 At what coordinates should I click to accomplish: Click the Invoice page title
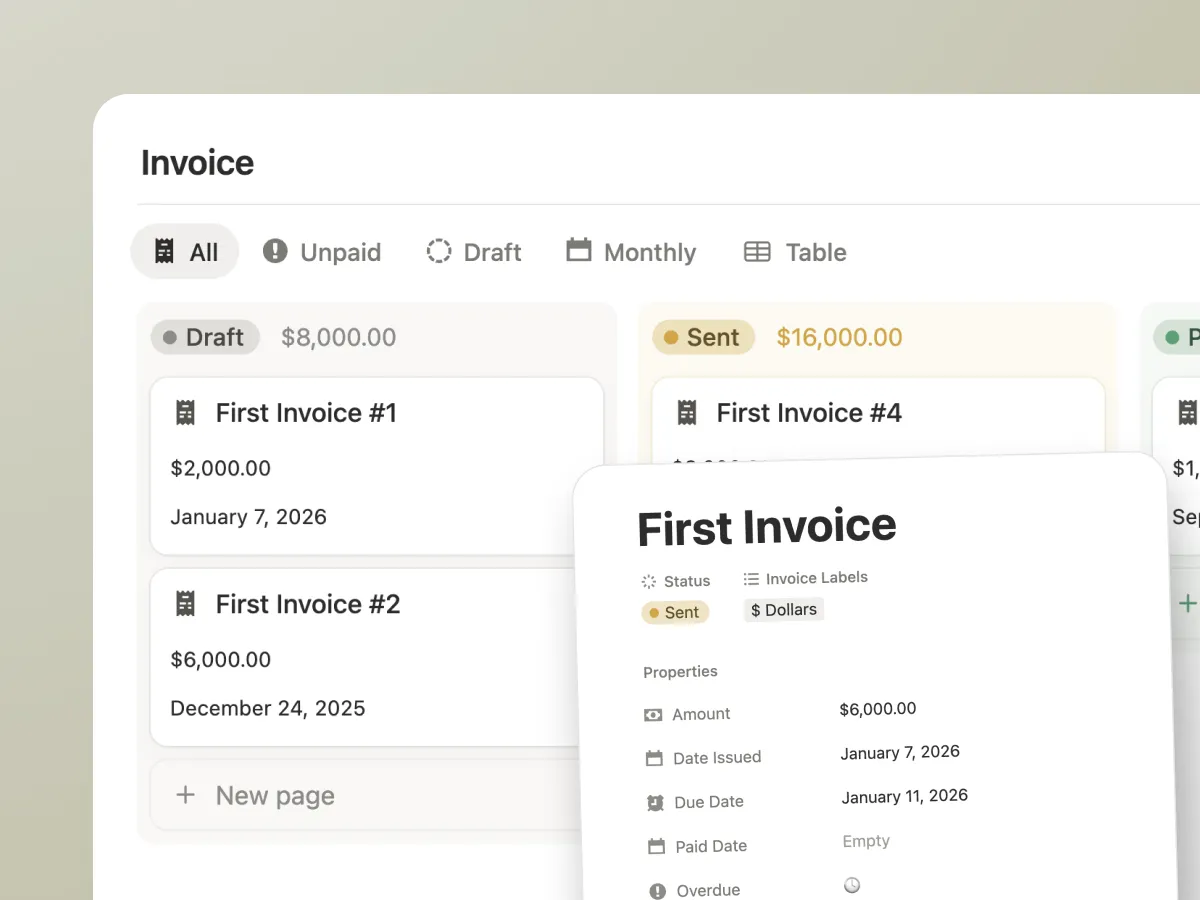(197, 162)
